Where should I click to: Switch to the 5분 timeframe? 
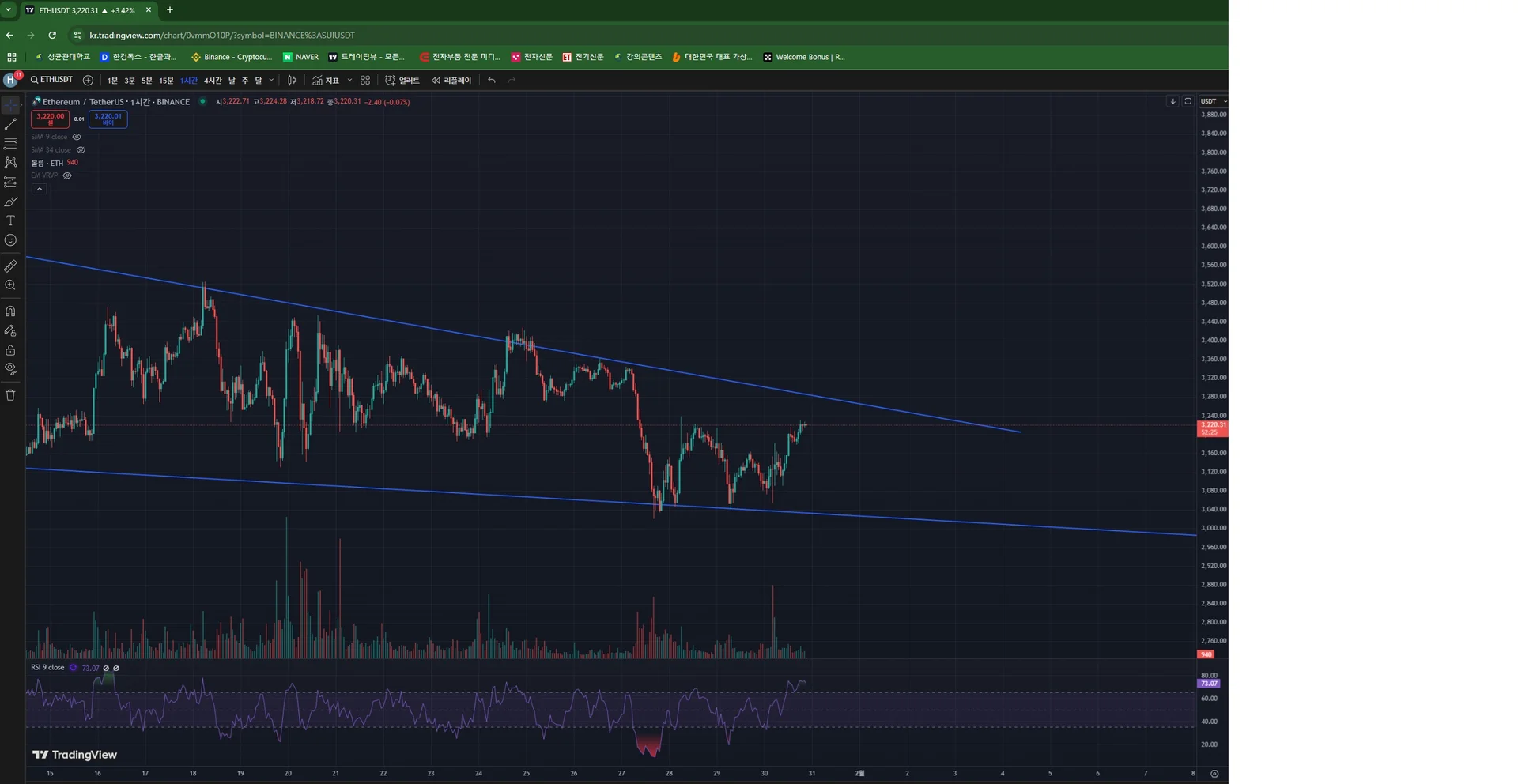click(x=147, y=81)
